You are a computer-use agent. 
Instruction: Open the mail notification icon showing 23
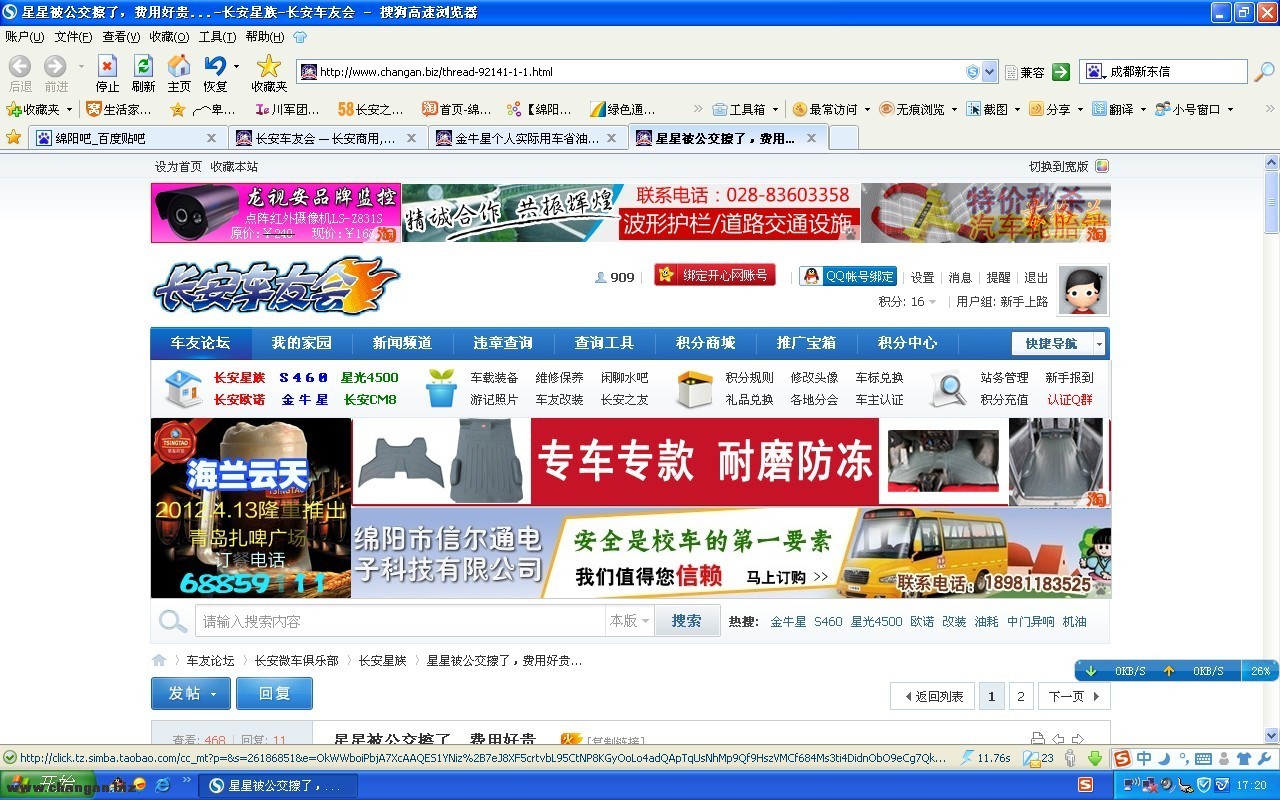click(x=1039, y=758)
